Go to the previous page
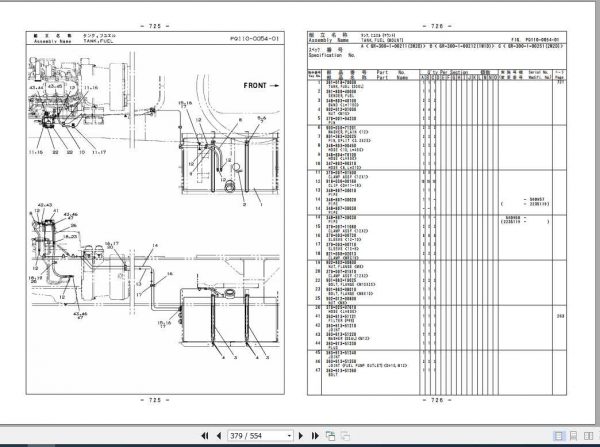 tap(219, 436)
